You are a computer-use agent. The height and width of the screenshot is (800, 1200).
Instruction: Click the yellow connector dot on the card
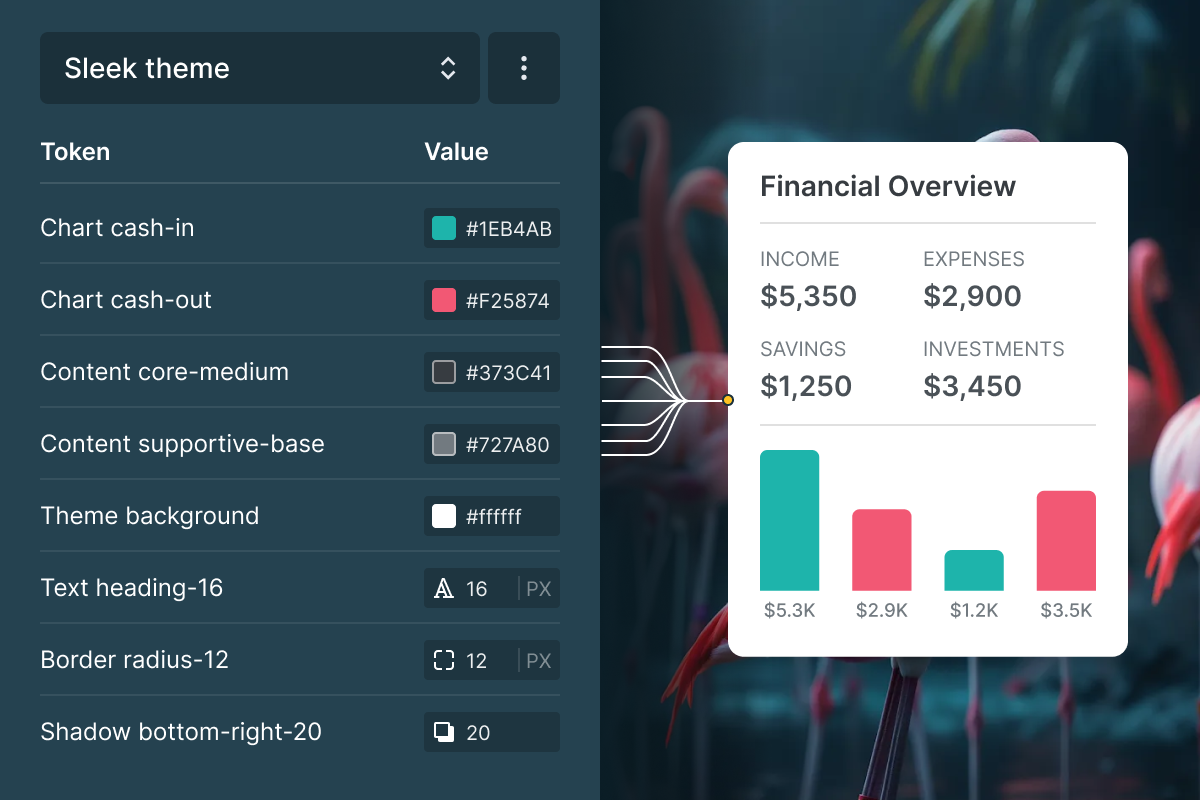coord(728,400)
